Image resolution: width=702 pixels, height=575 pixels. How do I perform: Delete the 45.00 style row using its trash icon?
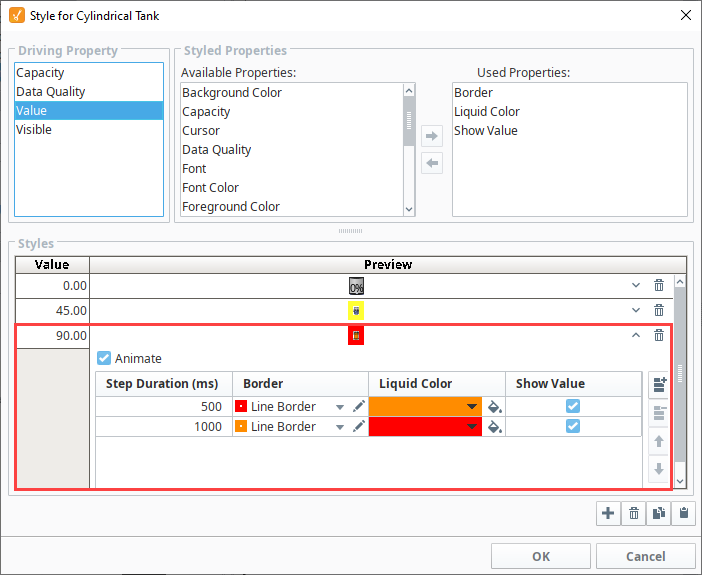659,310
